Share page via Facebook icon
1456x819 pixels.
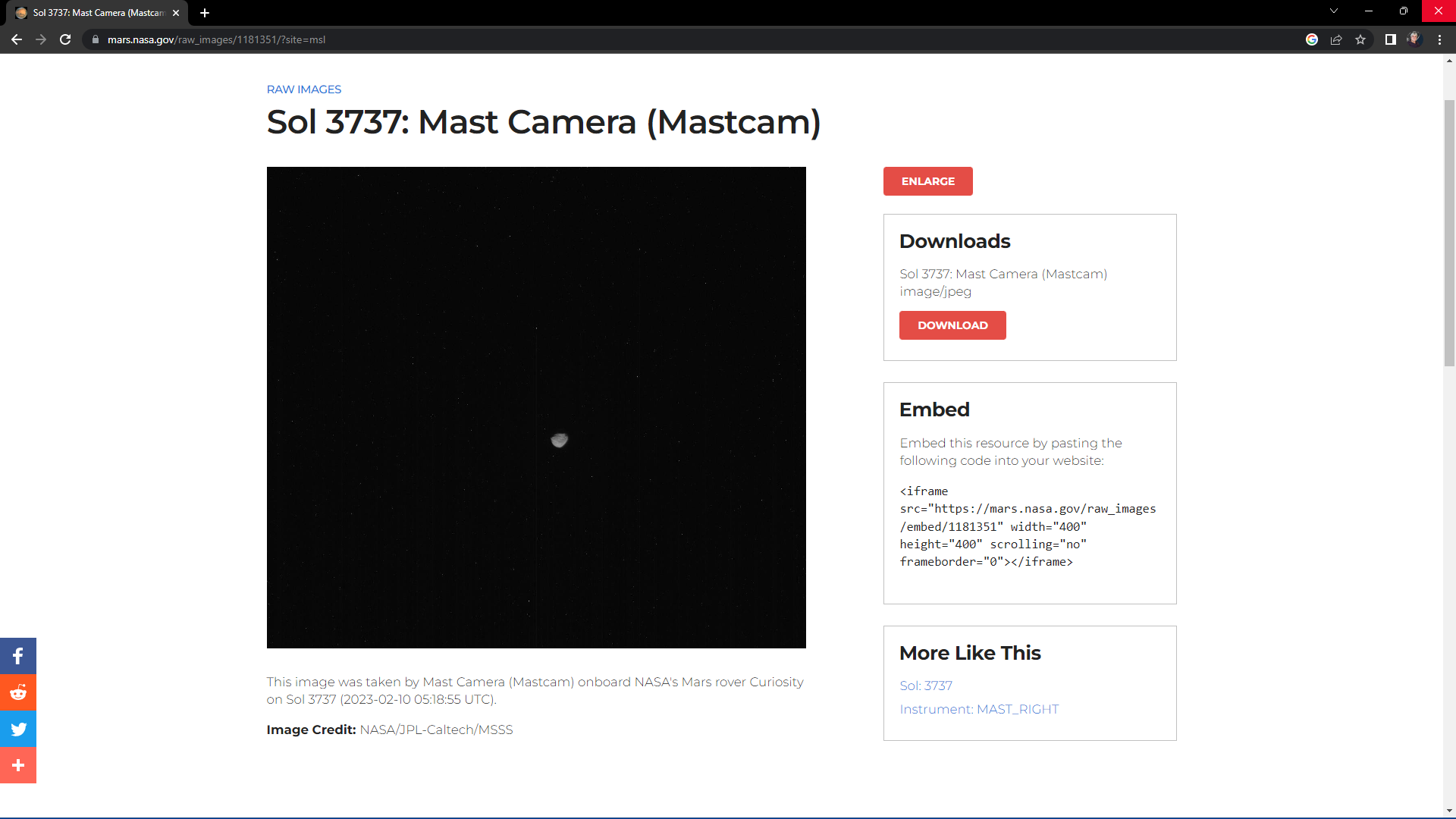click(18, 656)
